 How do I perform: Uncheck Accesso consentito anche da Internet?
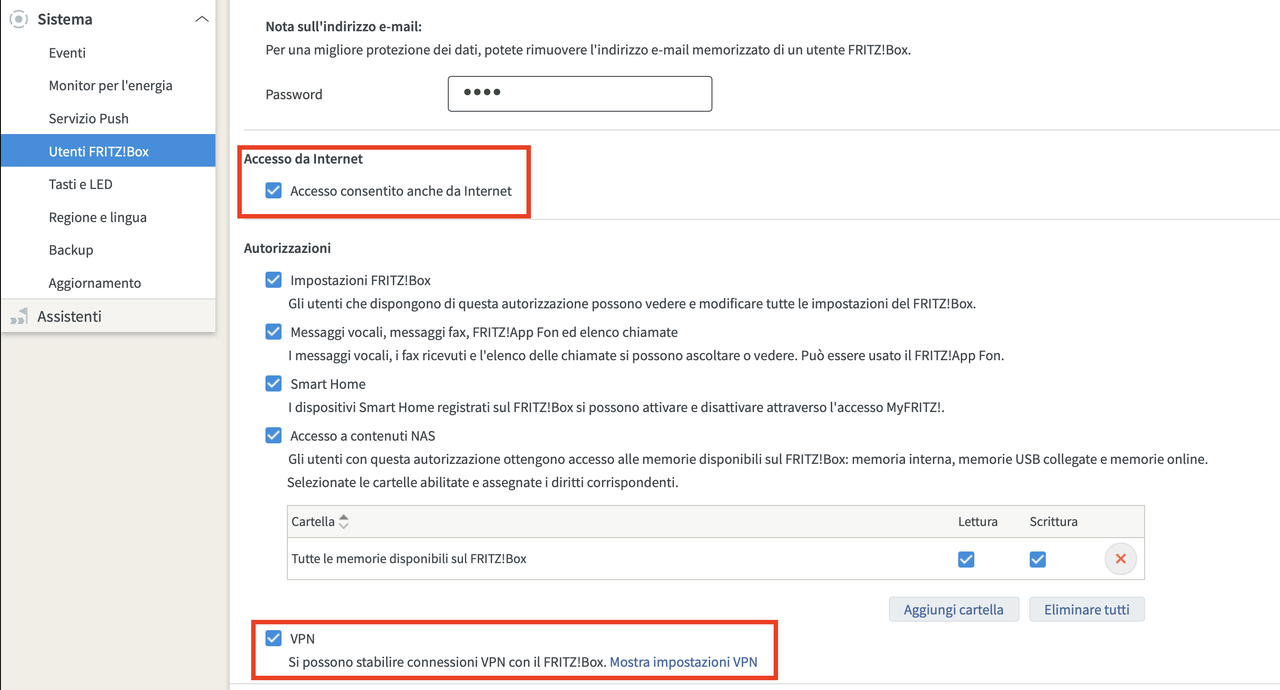pyautogui.click(x=273, y=190)
